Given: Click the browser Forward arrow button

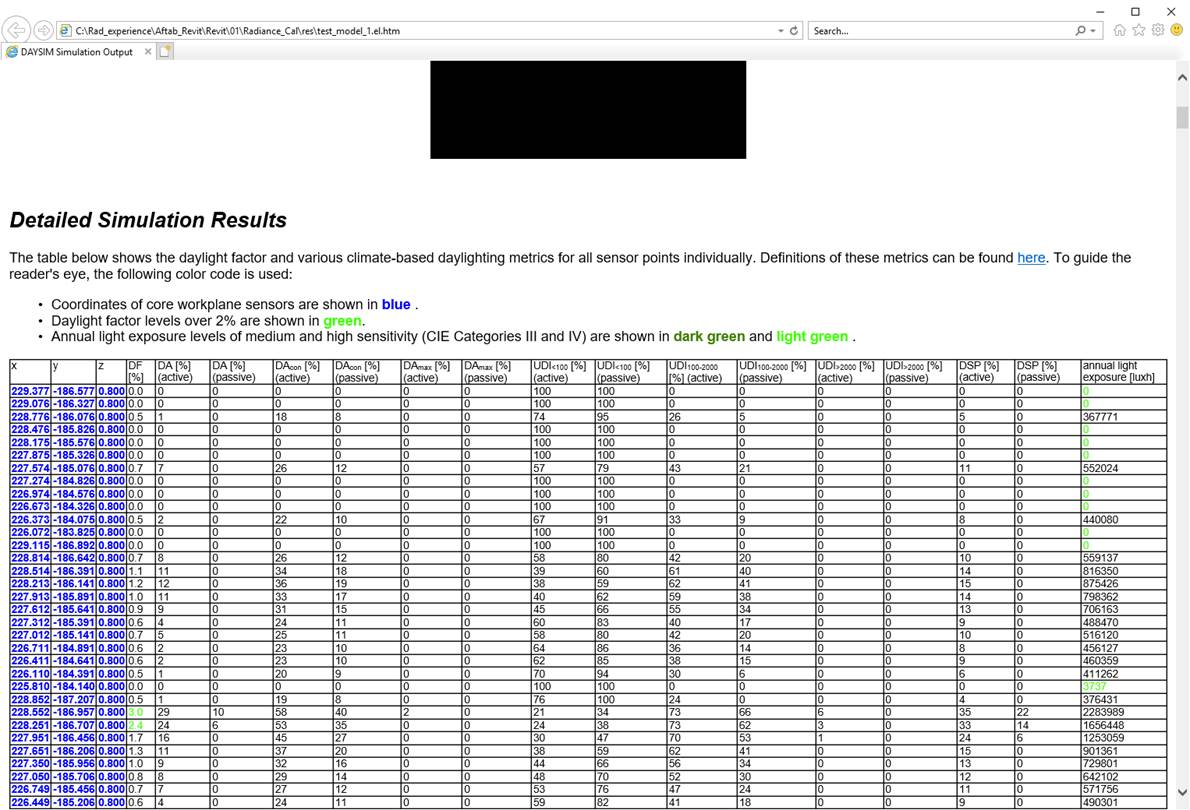Looking at the screenshot, I should coord(43,30).
